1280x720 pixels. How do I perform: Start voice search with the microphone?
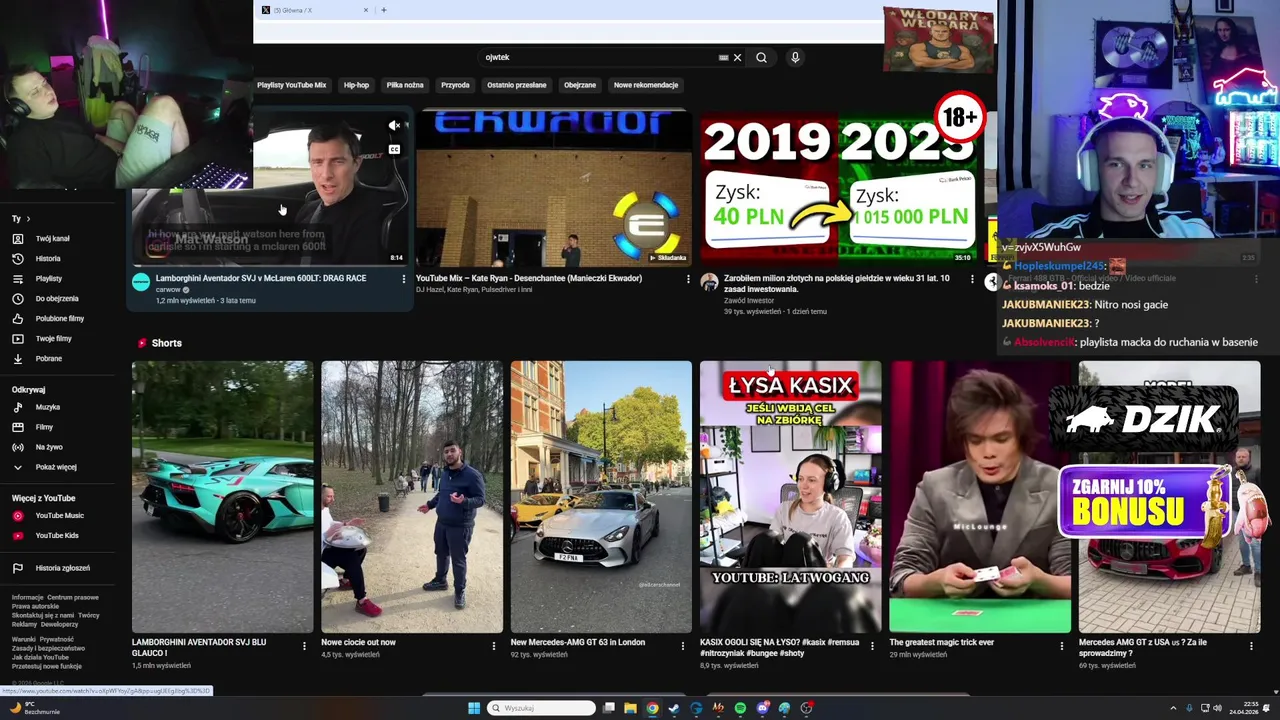tap(795, 57)
